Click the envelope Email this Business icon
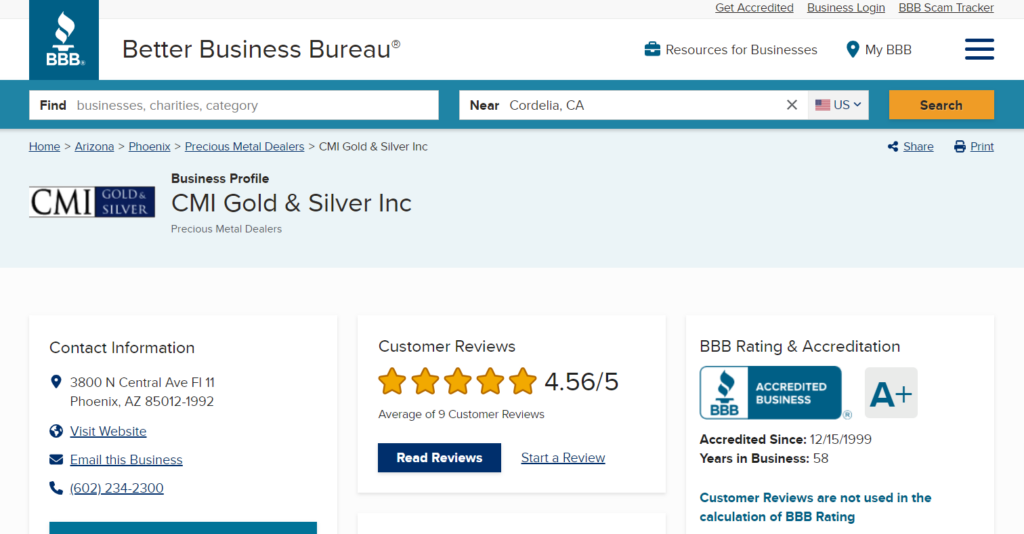This screenshot has height=534, width=1024. (56, 460)
